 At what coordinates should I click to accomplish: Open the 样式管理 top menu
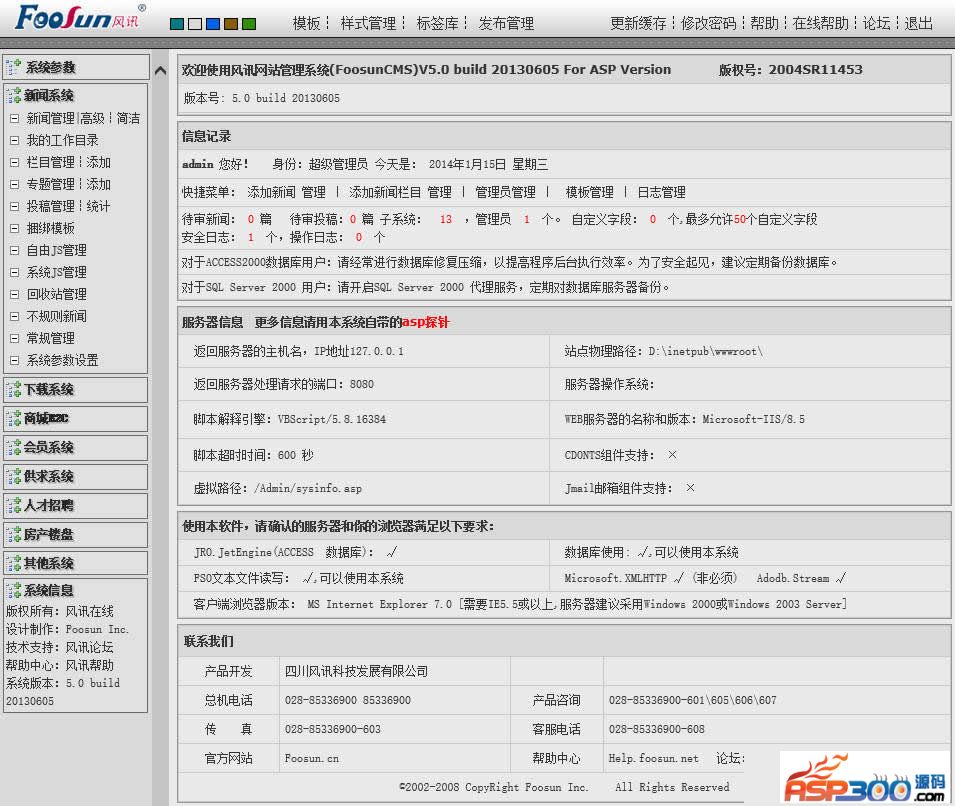(368, 23)
